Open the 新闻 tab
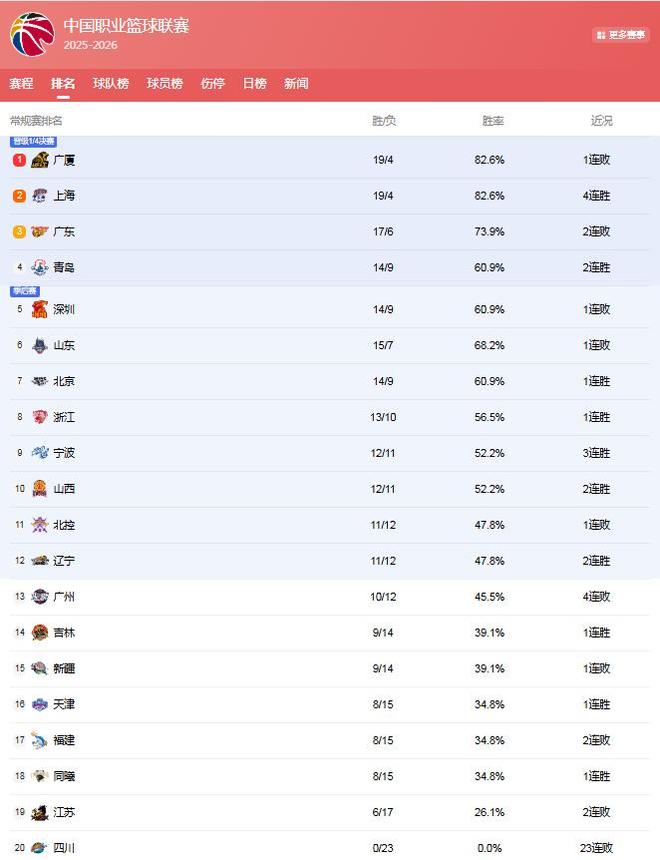This screenshot has height=860, width=660. pyautogui.click(x=296, y=84)
